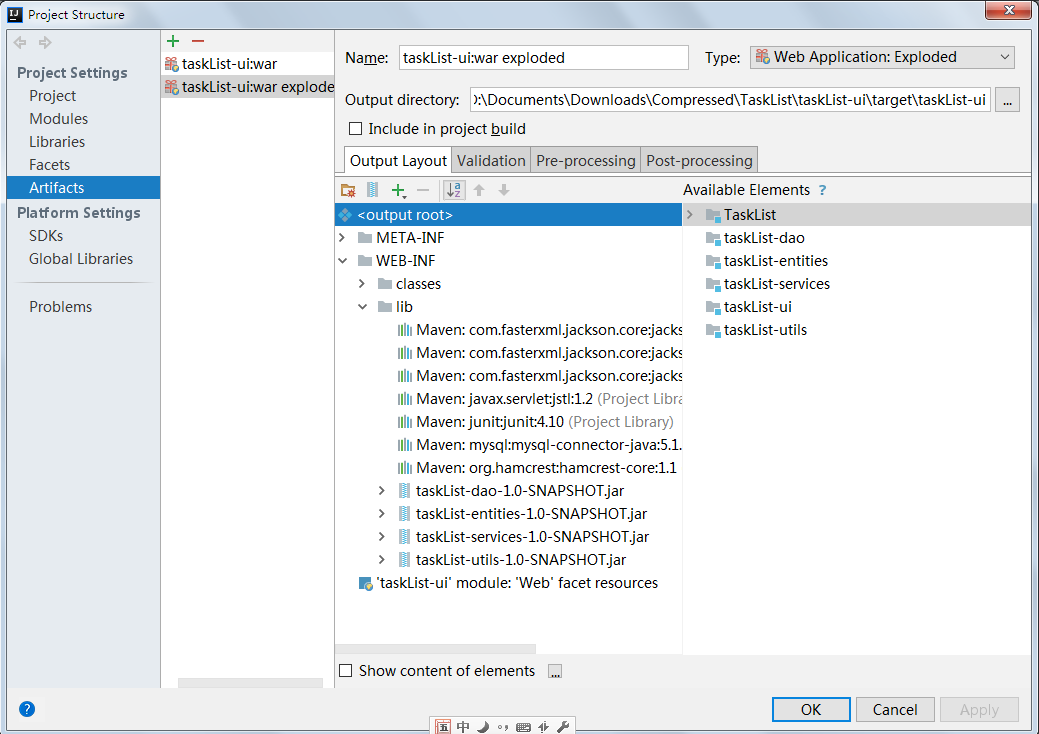The height and width of the screenshot is (734, 1039).
Task: Click the Output directory path field
Action: [730, 100]
